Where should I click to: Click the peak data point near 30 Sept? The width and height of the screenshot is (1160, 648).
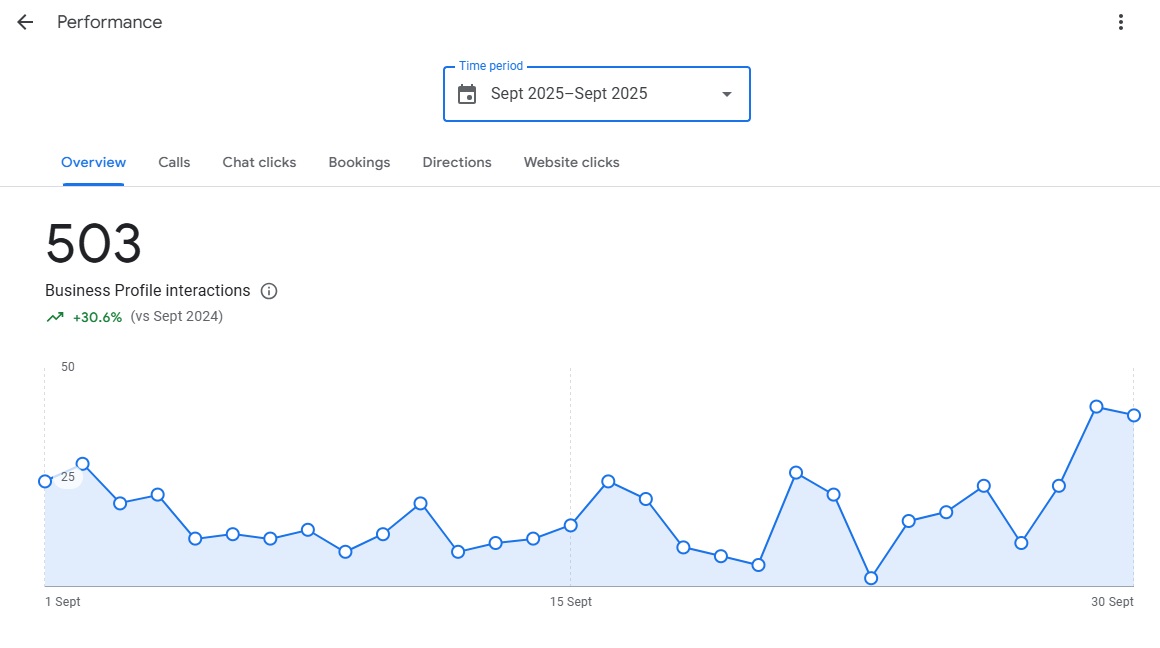click(x=1096, y=407)
